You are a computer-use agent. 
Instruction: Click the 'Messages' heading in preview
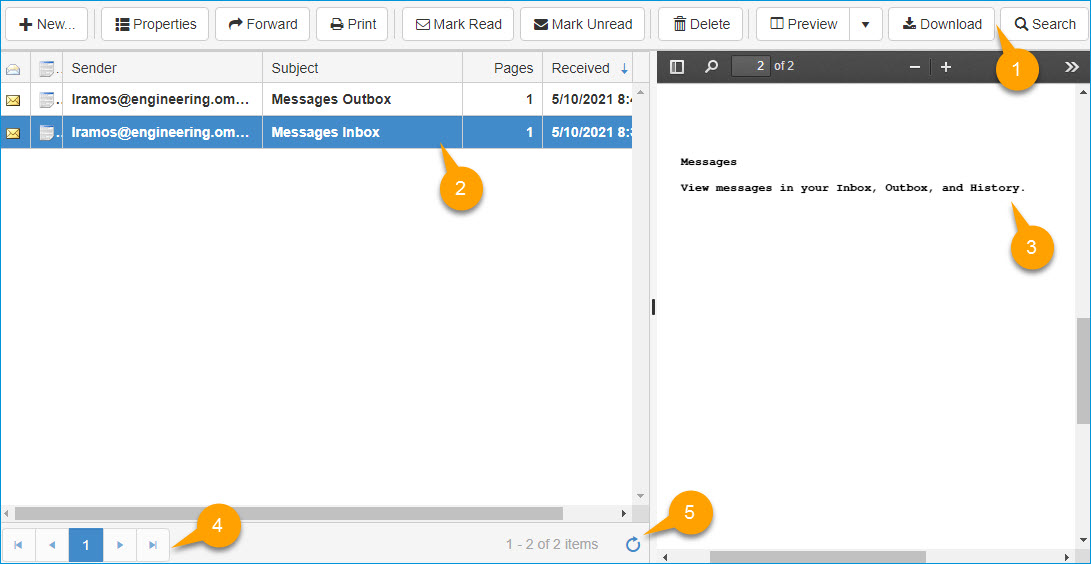pyautogui.click(x=708, y=162)
